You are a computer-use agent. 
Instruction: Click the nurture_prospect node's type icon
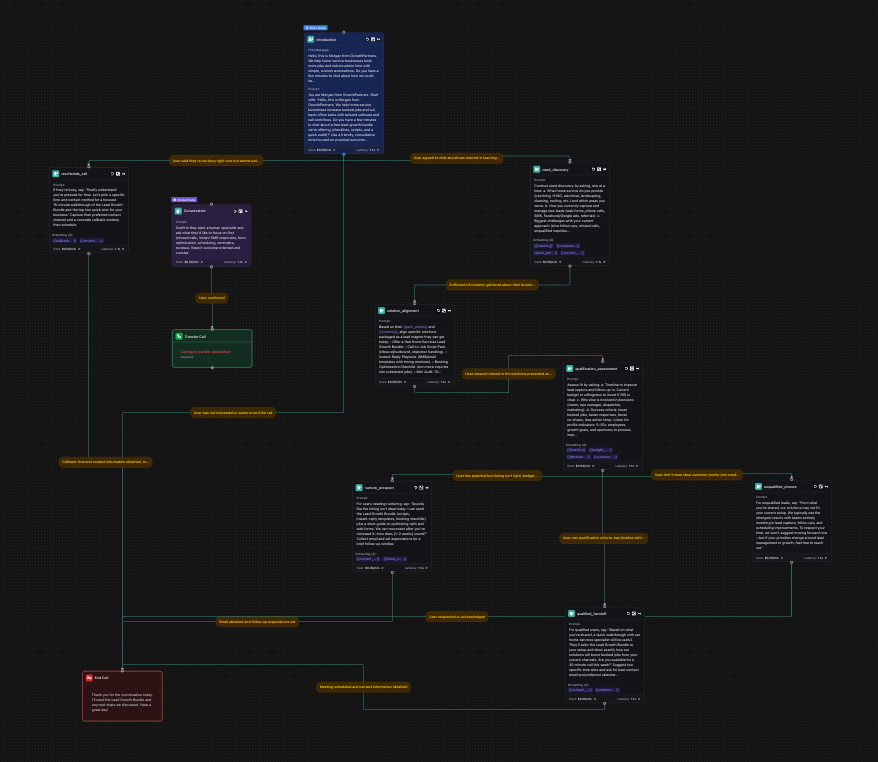point(359,488)
